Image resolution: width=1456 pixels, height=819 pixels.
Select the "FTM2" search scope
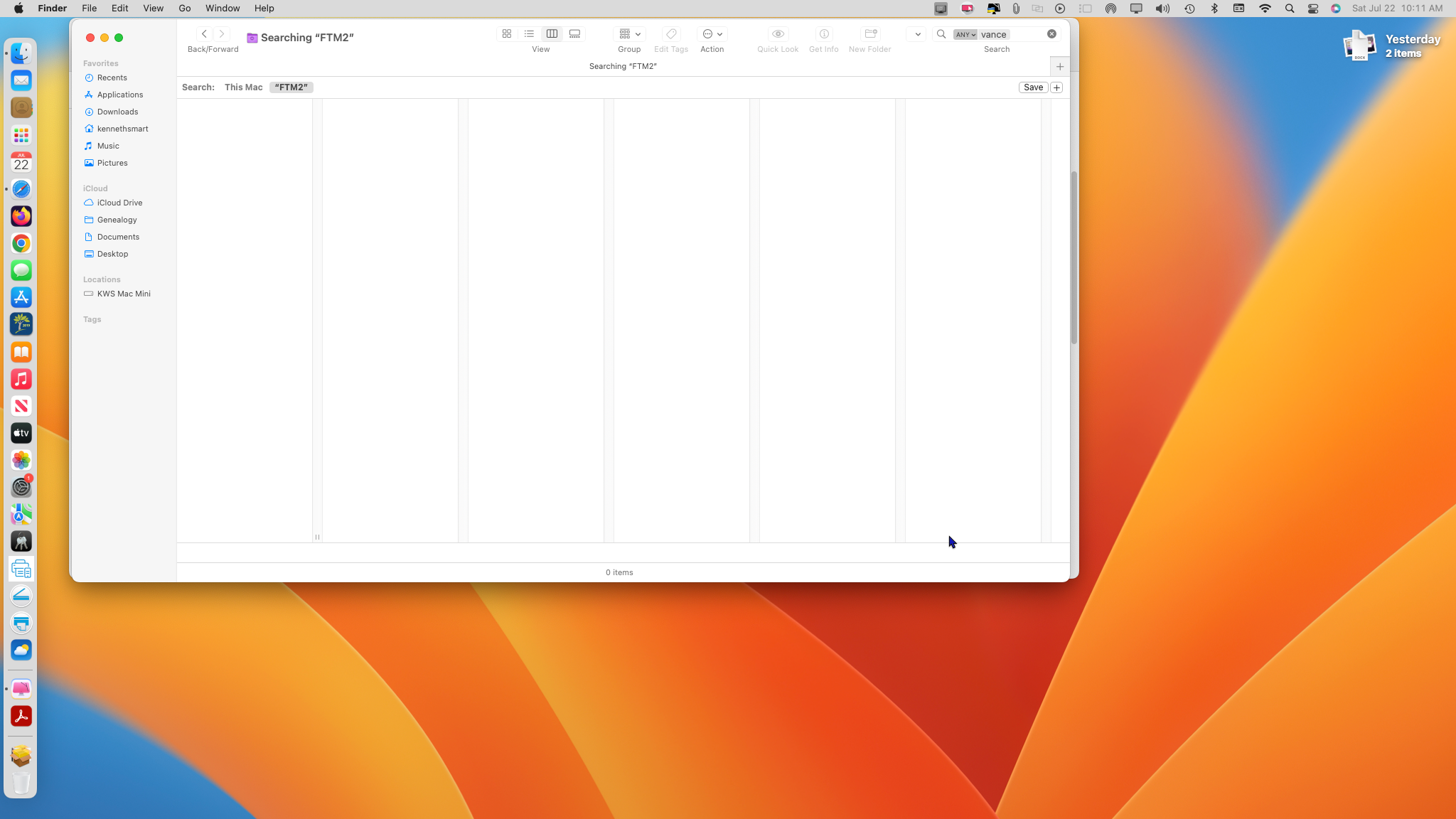point(291,87)
